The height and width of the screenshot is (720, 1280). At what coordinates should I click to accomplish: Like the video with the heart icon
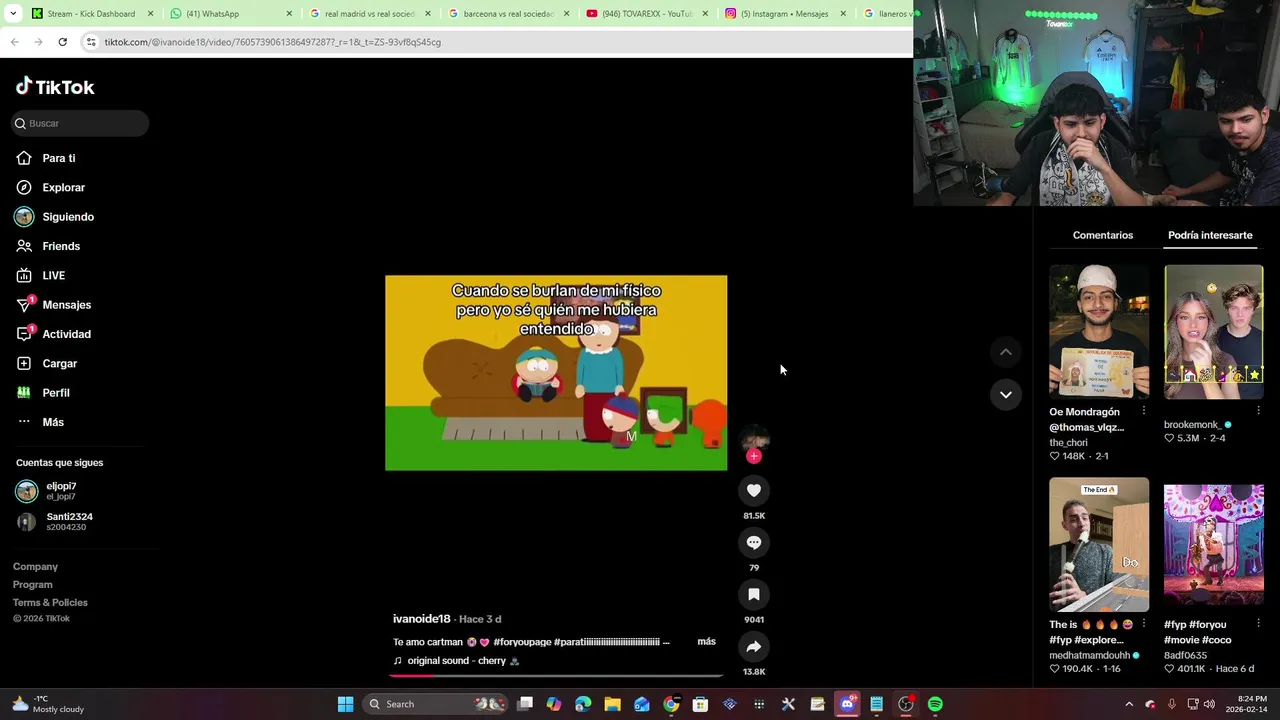(x=754, y=490)
